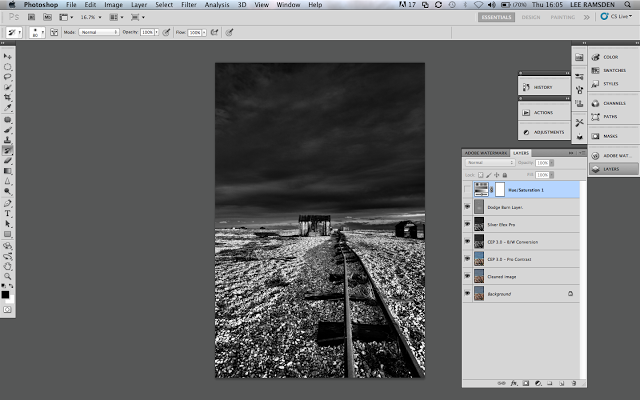Select the History Brush tool
The image size is (640, 400).
point(7,151)
